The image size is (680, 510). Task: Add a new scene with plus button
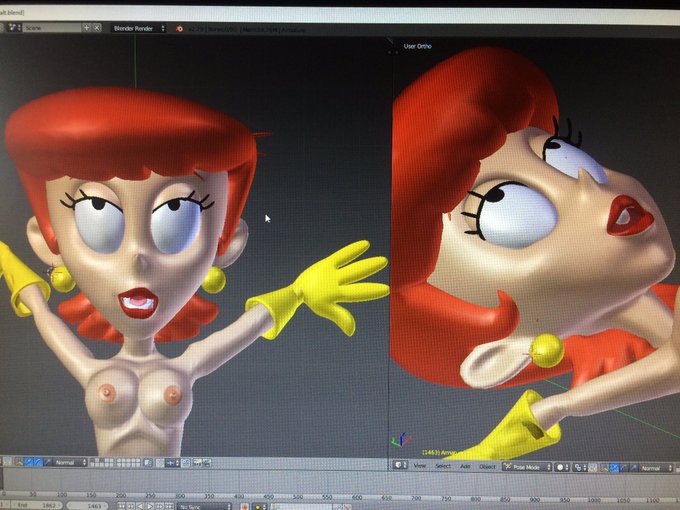click(86, 28)
